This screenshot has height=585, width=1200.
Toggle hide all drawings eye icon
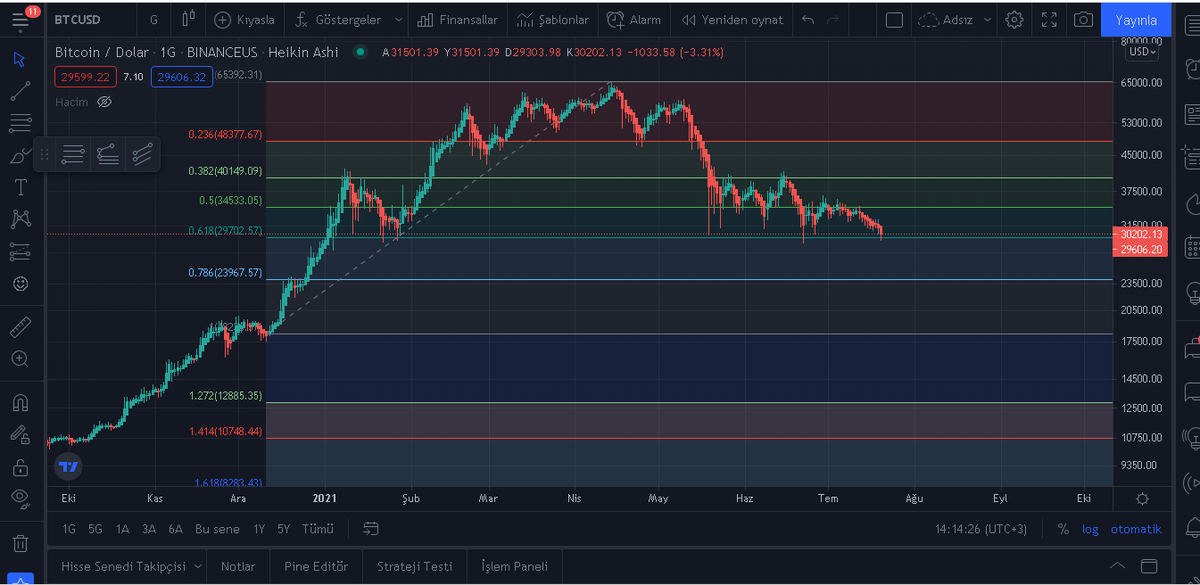pyautogui.click(x=20, y=498)
